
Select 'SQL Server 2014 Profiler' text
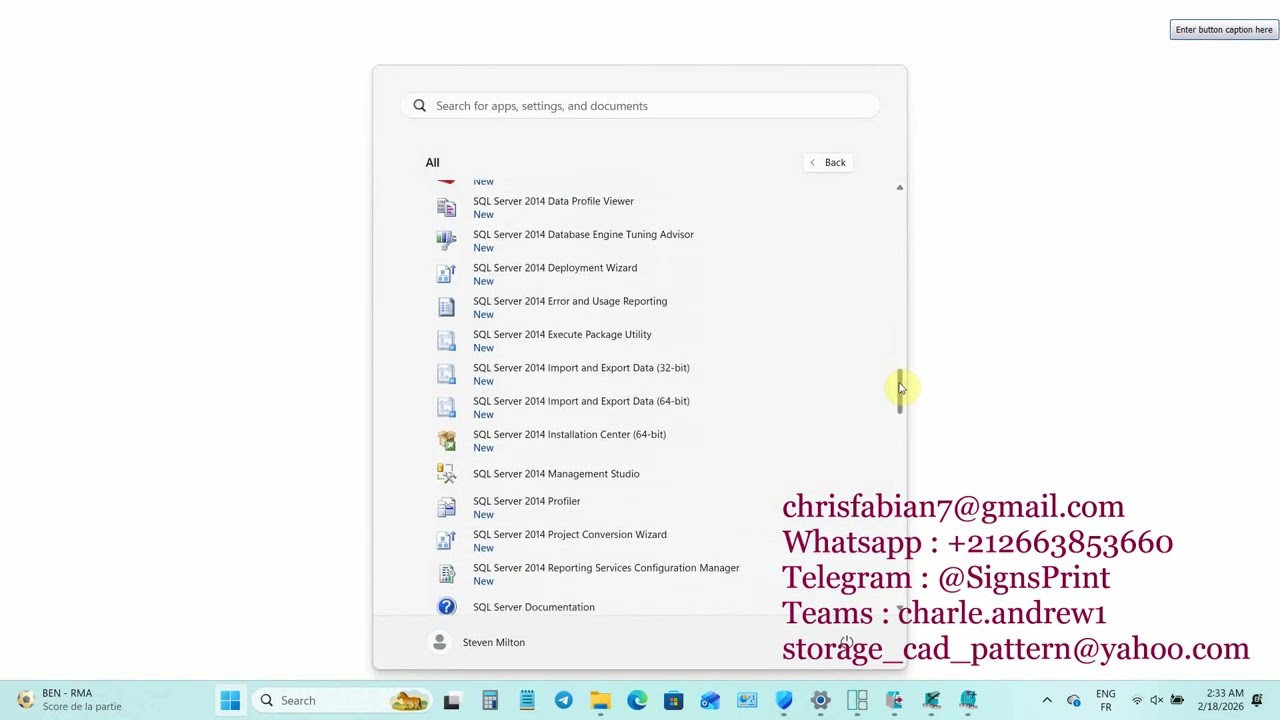pyautogui.click(x=526, y=501)
